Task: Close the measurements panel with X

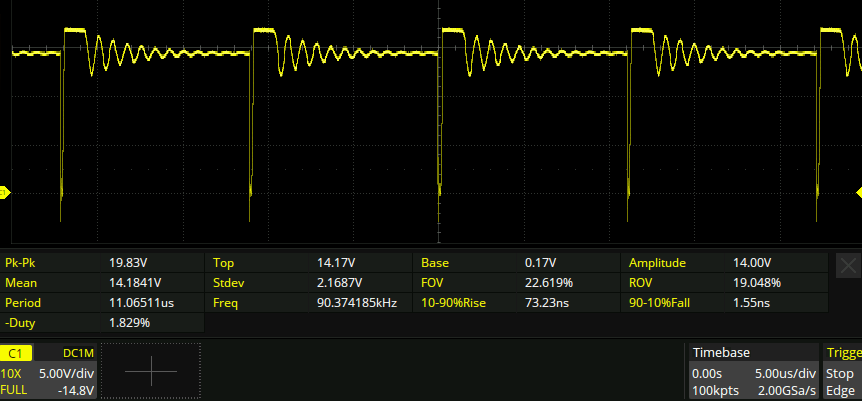Action: 847,265
